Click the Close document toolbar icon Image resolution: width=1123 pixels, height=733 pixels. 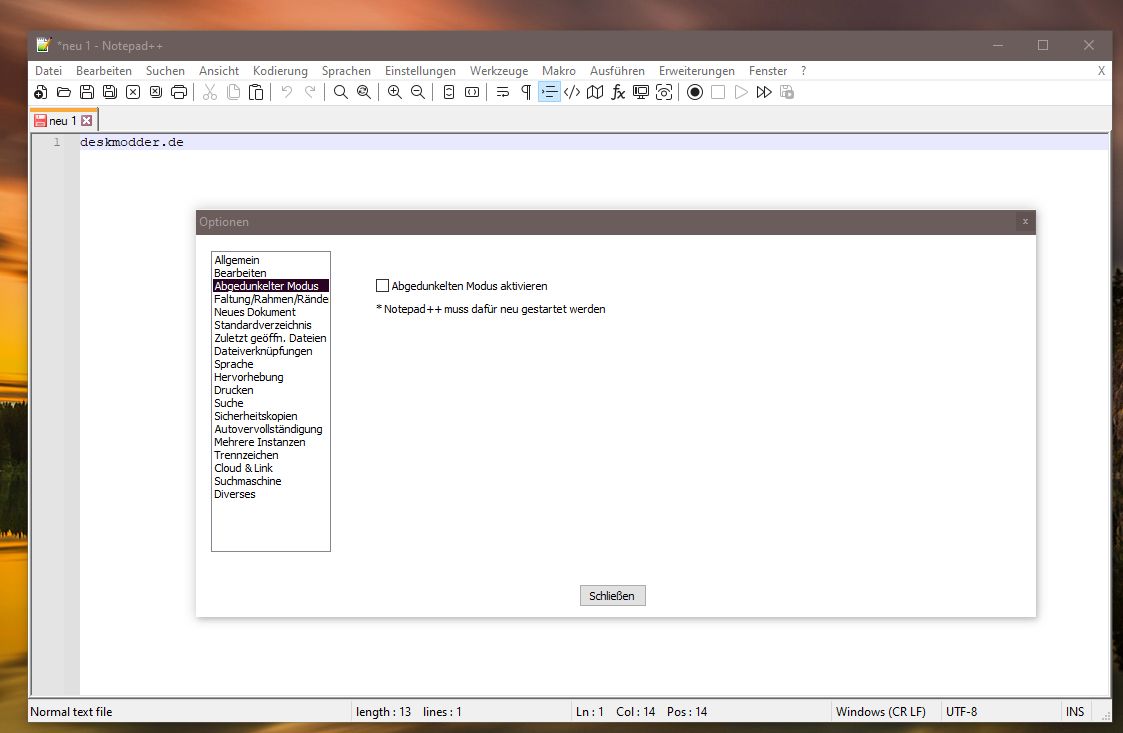(x=132, y=92)
